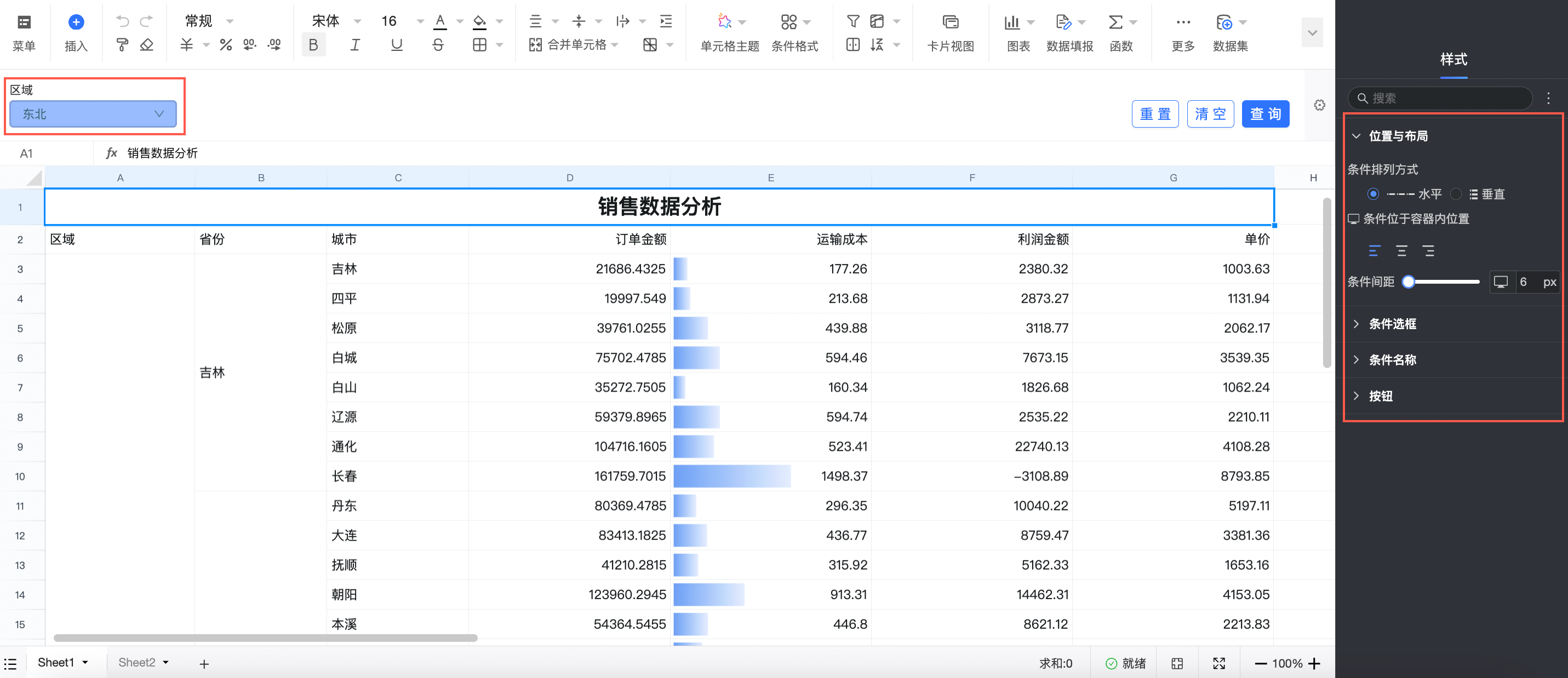The width and height of the screenshot is (1568, 678).
Task: Toggle bold formatting
Action: pos(313,45)
